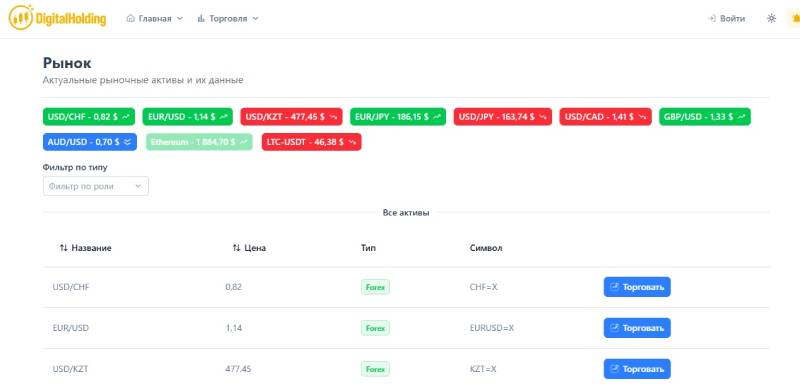Toggle the sun light theme icon
Viewport: 800px width, 389px height.
pyautogui.click(x=771, y=18)
